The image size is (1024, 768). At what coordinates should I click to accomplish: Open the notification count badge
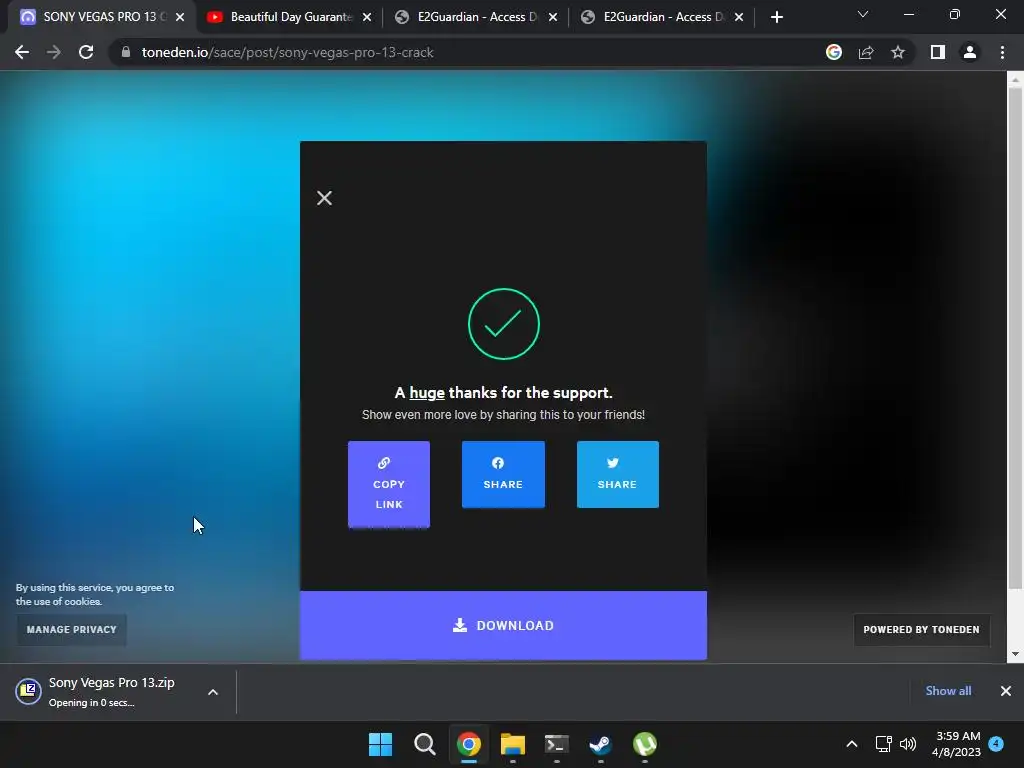(x=996, y=743)
